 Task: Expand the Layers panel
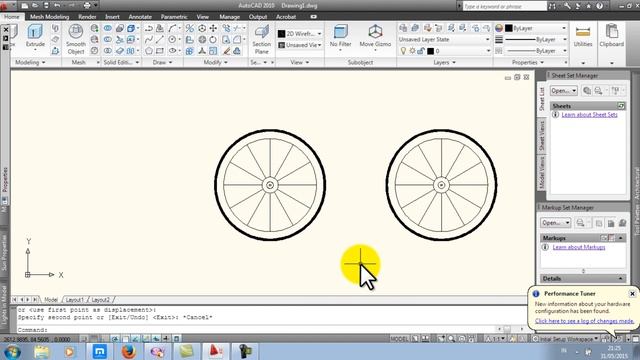(x=444, y=62)
